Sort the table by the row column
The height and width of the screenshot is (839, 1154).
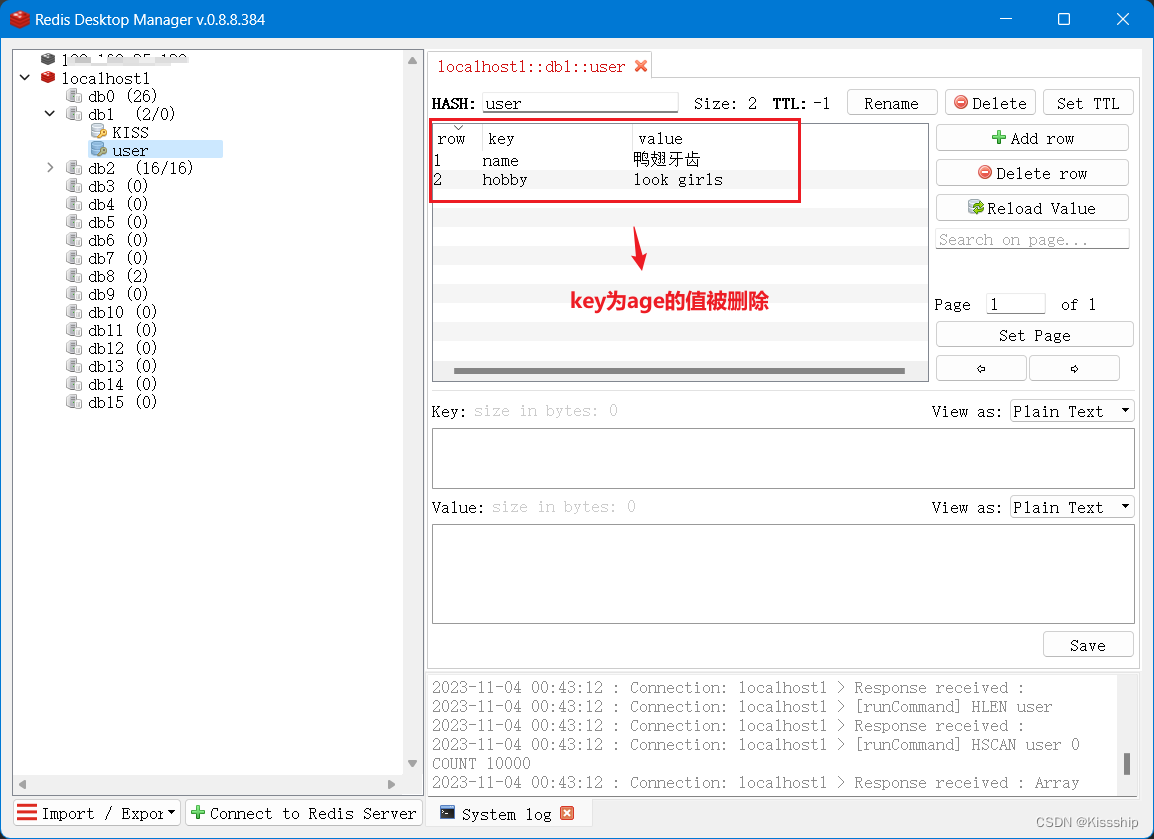pos(452,138)
